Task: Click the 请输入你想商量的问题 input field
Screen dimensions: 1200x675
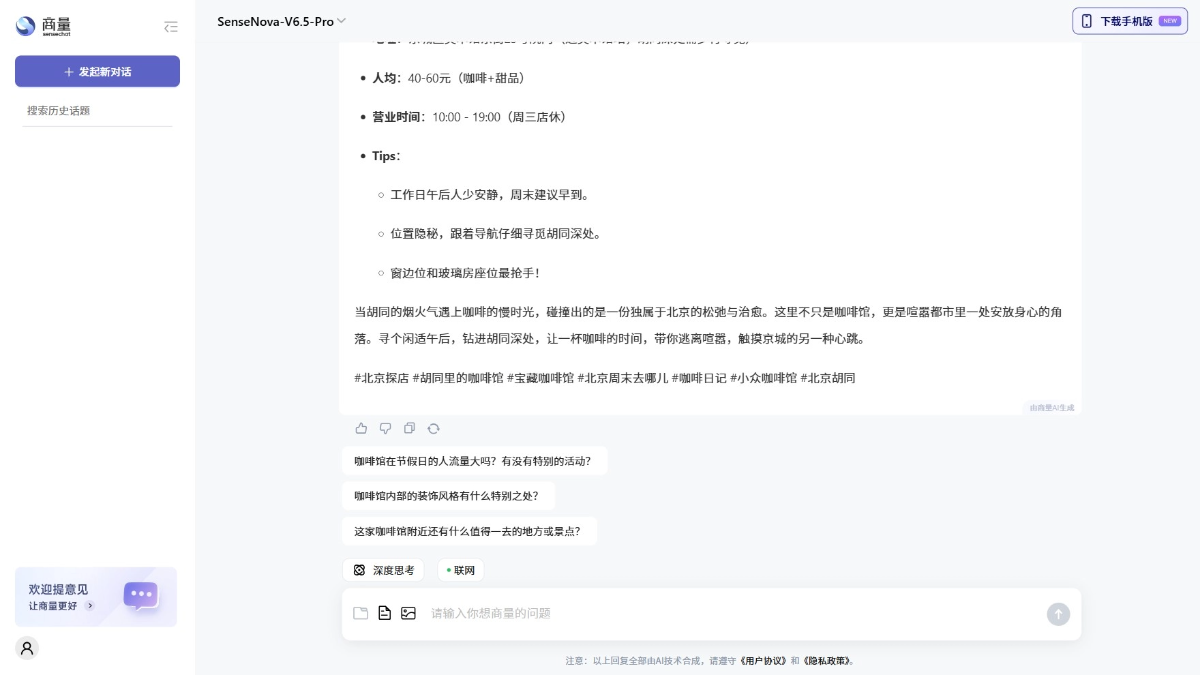Action: click(700, 613)
